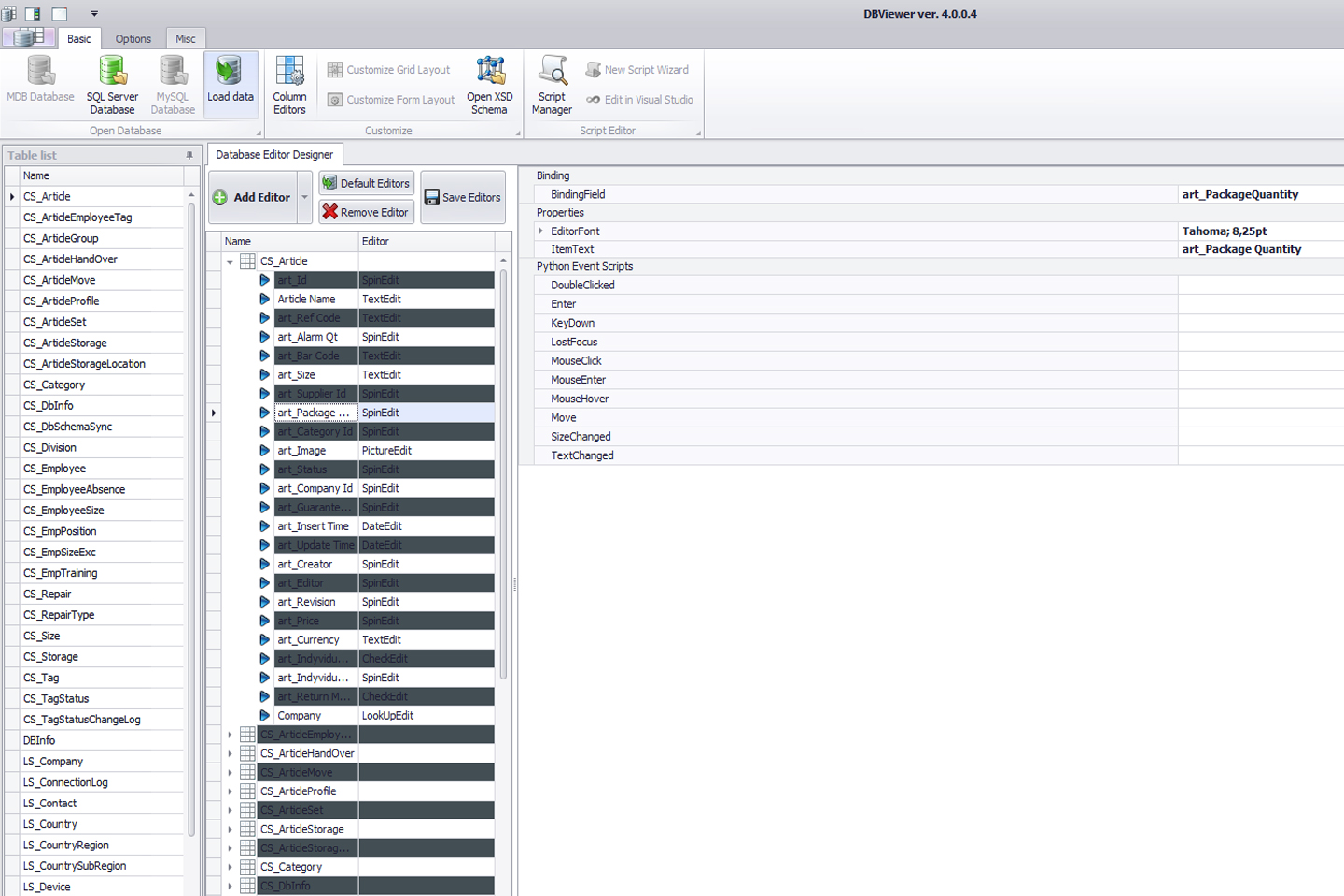This screenshot has width=1344, height=896.
Task: Select CS_Employee in table list
Action: click(103, 469)
